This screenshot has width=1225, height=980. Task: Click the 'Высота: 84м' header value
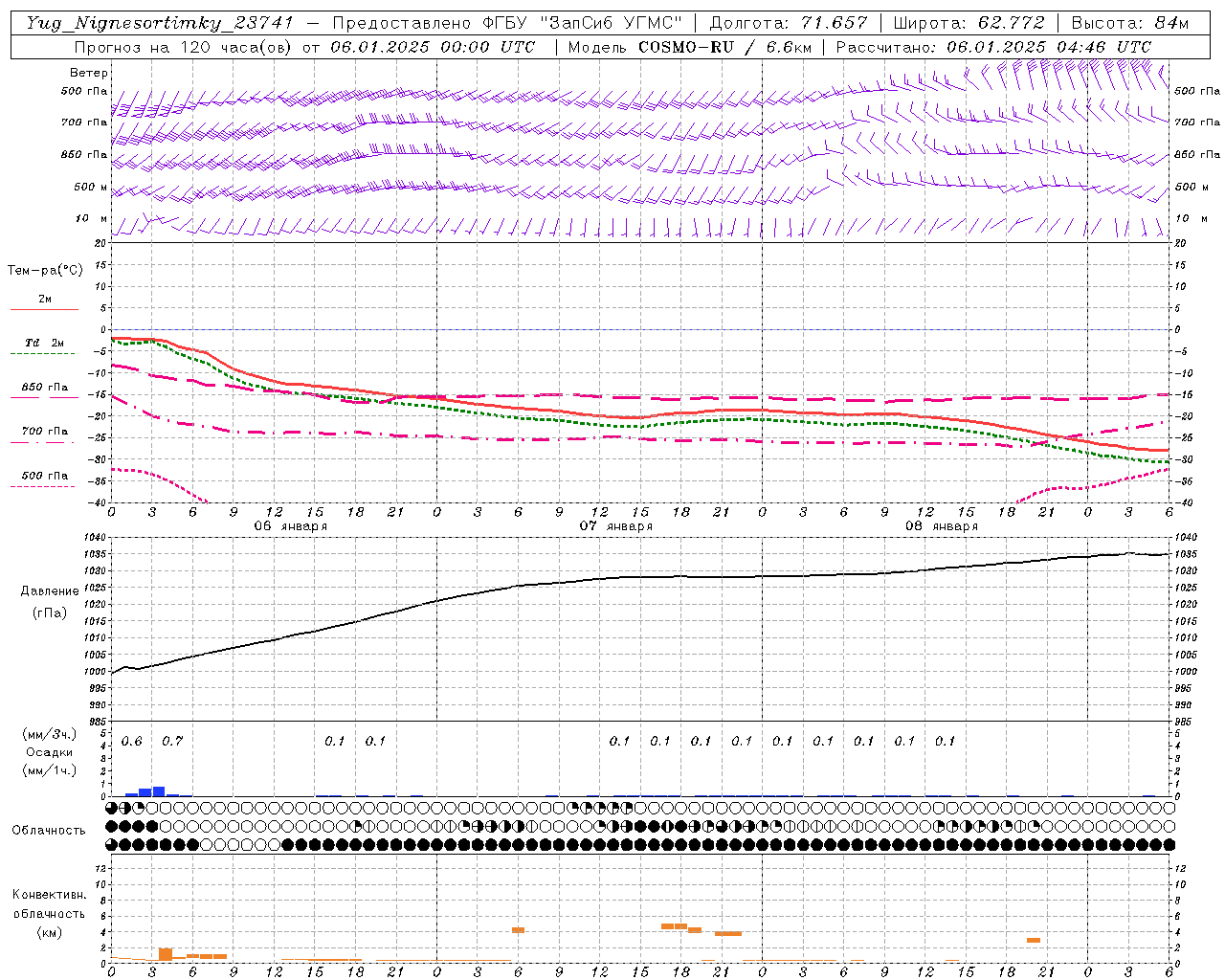[1129, 23]
